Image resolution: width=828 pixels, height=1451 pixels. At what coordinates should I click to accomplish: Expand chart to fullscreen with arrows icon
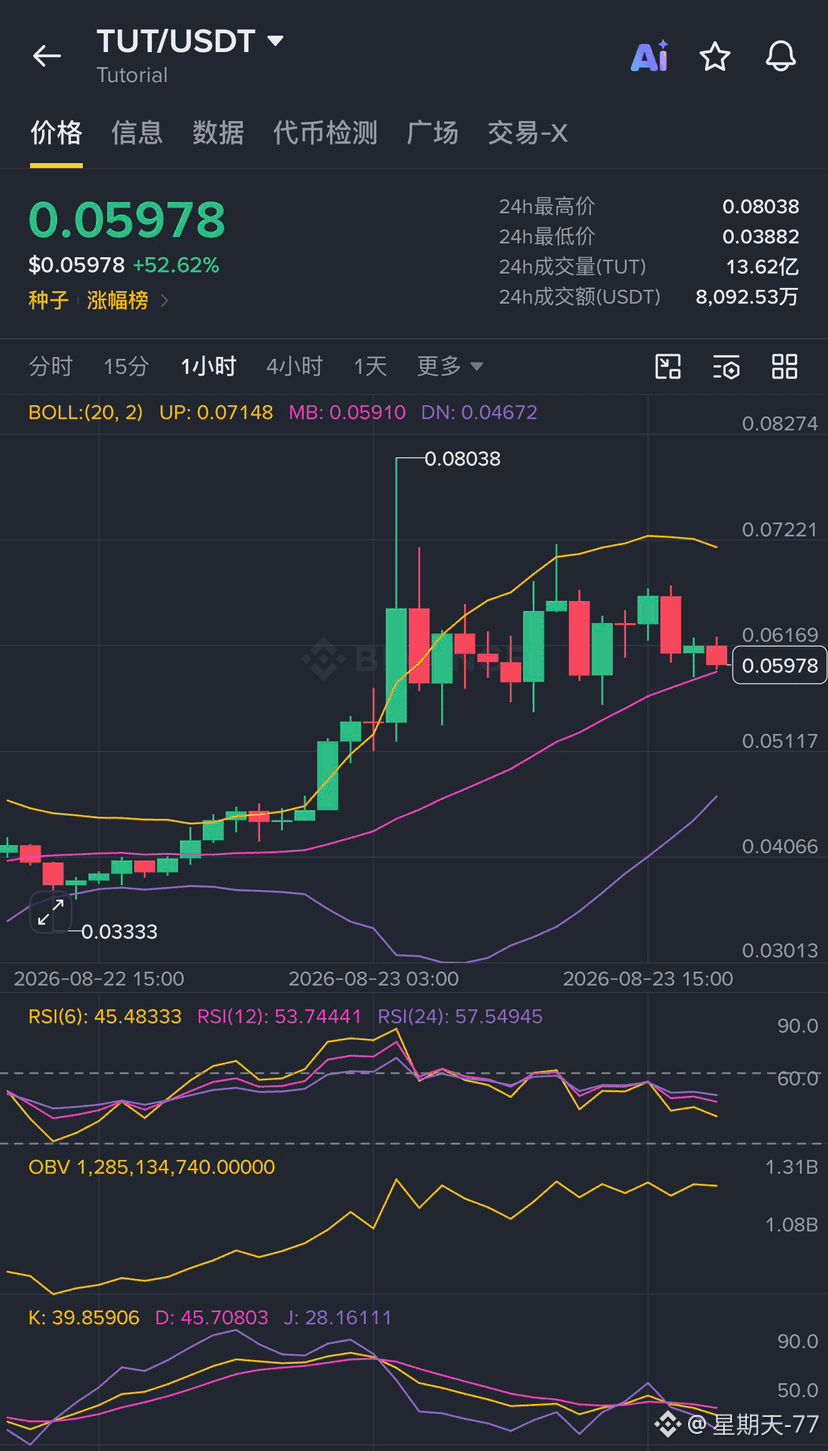click(x=50, y=912)
